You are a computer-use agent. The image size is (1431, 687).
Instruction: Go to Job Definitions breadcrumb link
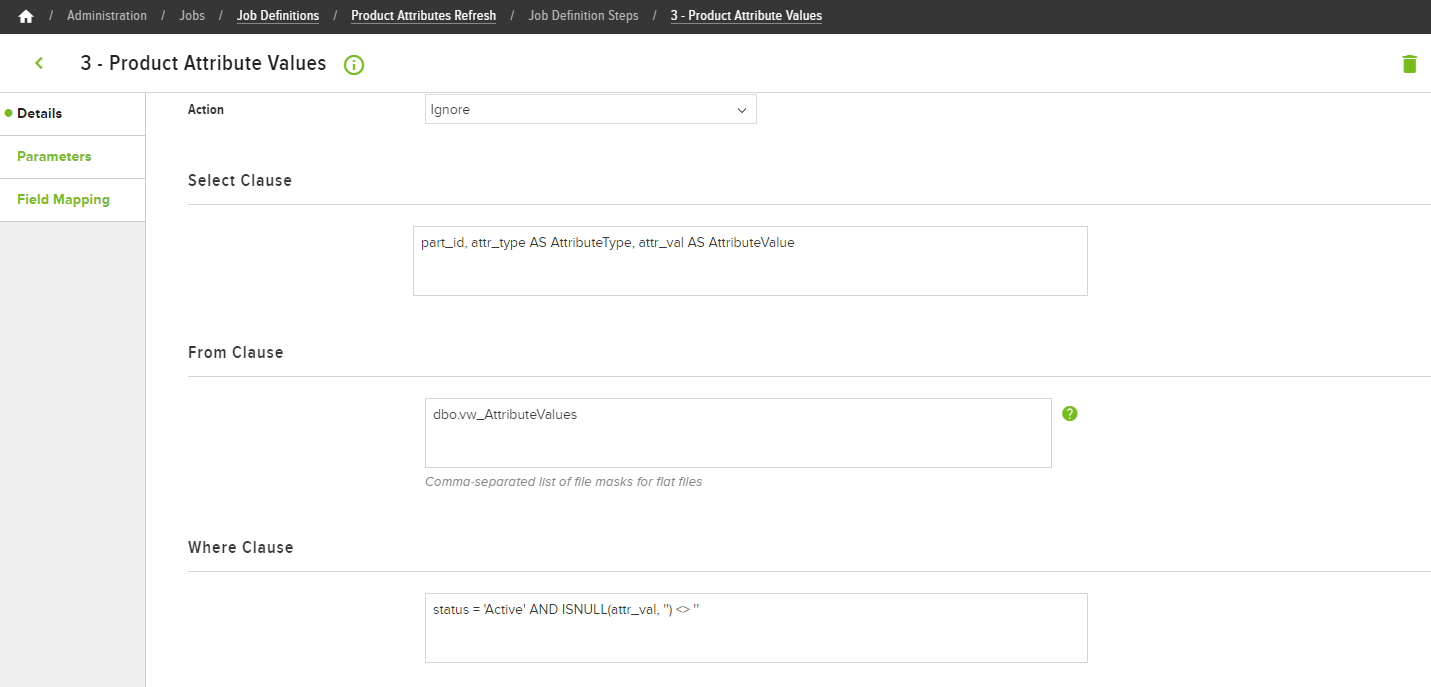(x=278, y=16)
